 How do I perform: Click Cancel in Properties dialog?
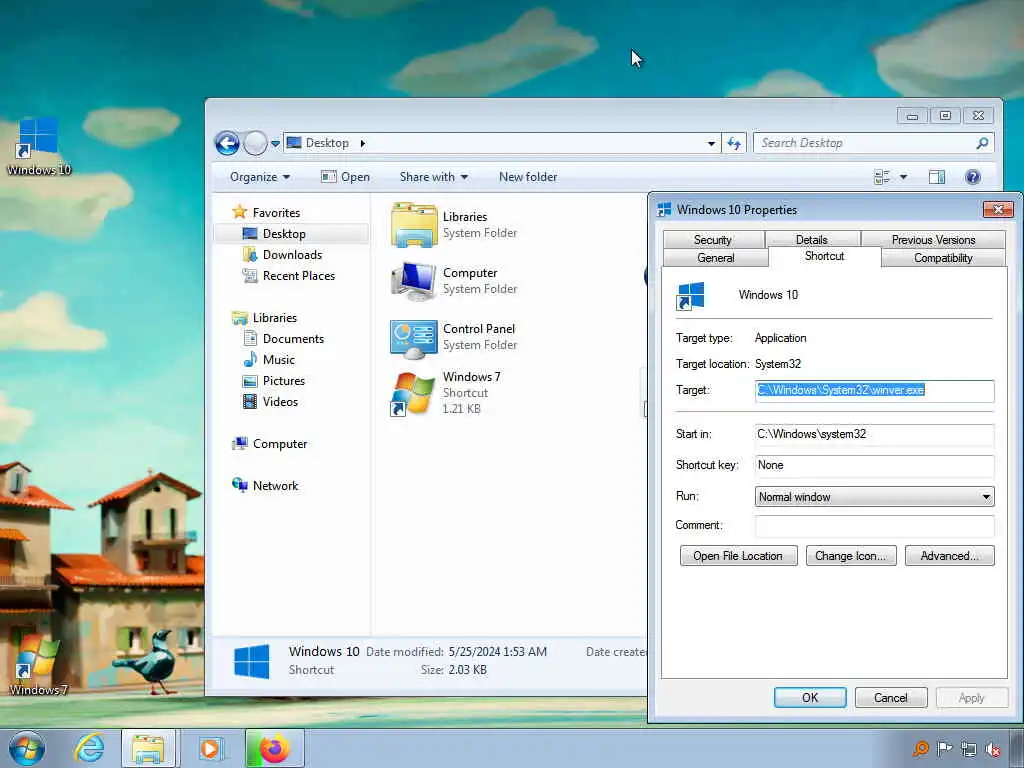[891, 697]
